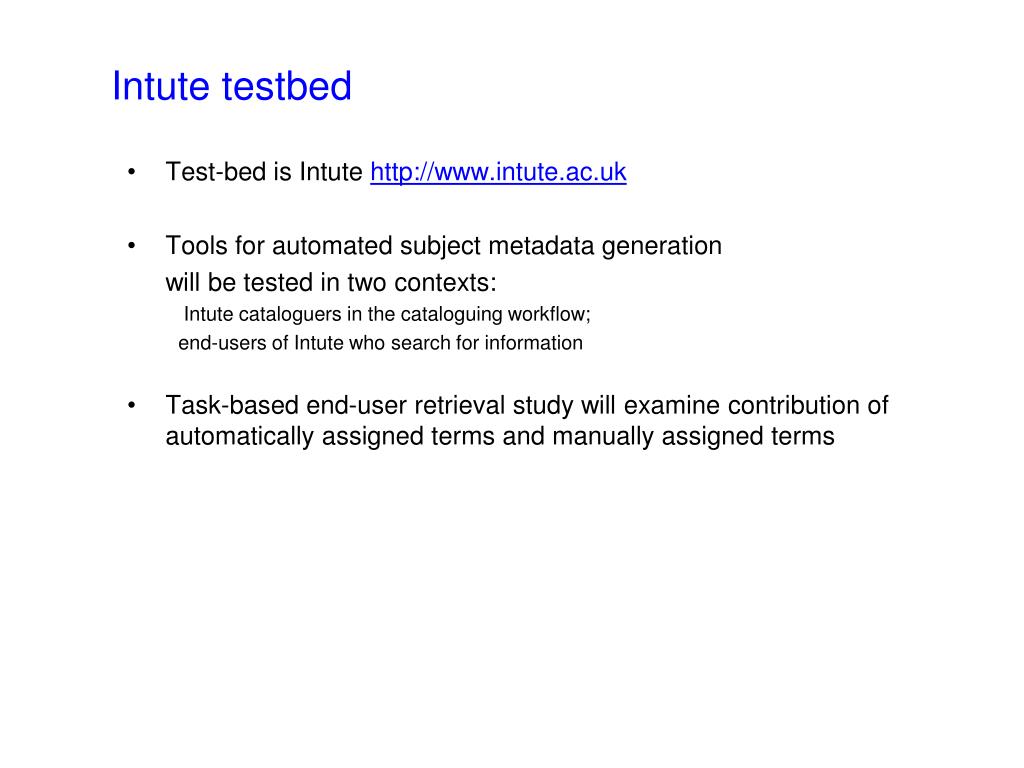Select the bullet marker before 'Tools for automated'
The image size is (1024, 768).
point(132,246)
